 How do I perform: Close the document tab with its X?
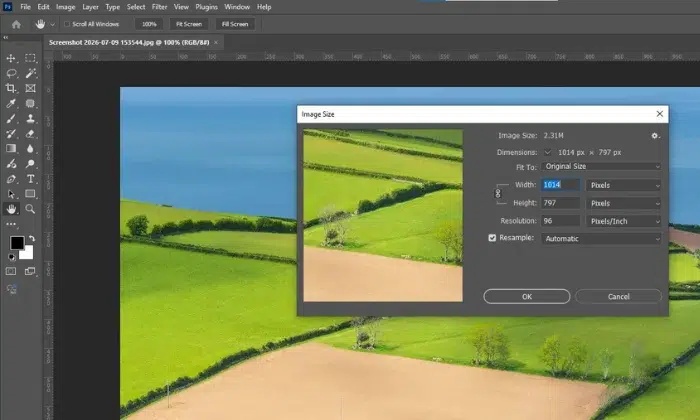click(216, 42)
